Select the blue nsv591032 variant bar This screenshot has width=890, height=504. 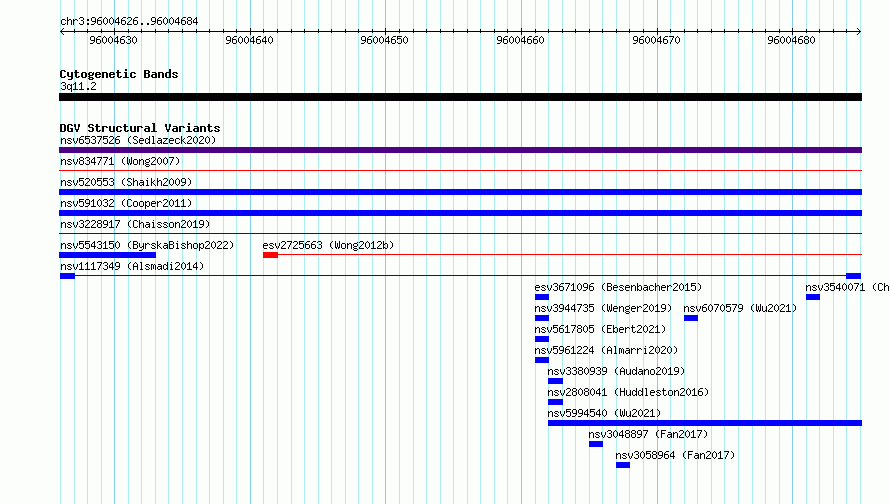460,213
